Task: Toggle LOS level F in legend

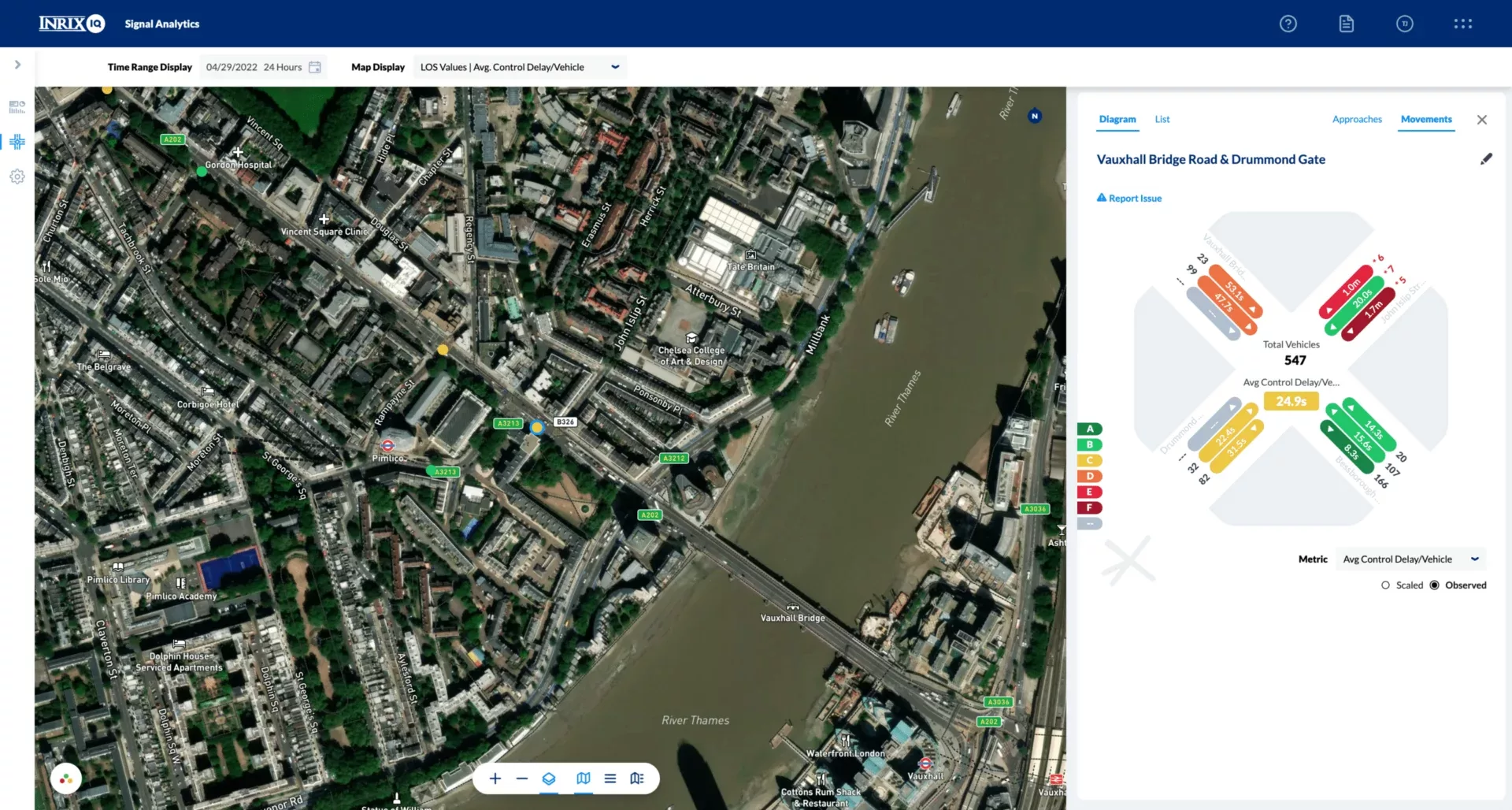Action: (x=1089, y=507)
